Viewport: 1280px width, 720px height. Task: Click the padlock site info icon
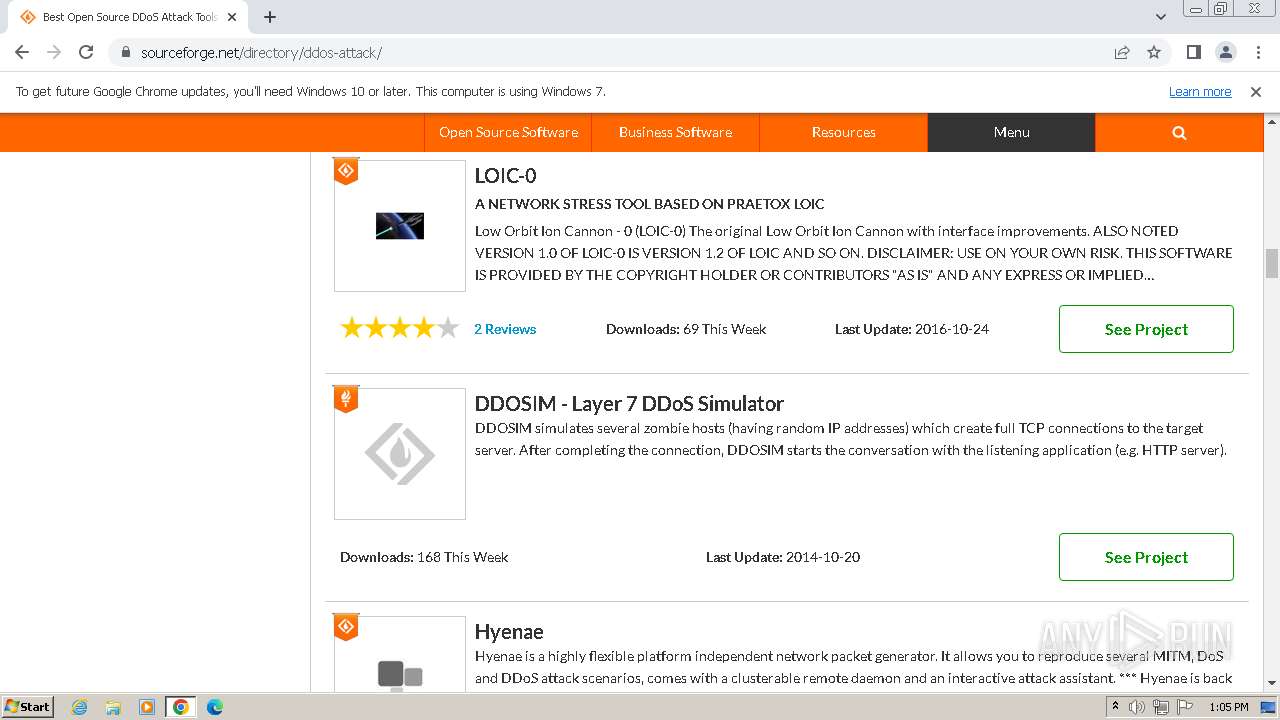pos(126,52)
